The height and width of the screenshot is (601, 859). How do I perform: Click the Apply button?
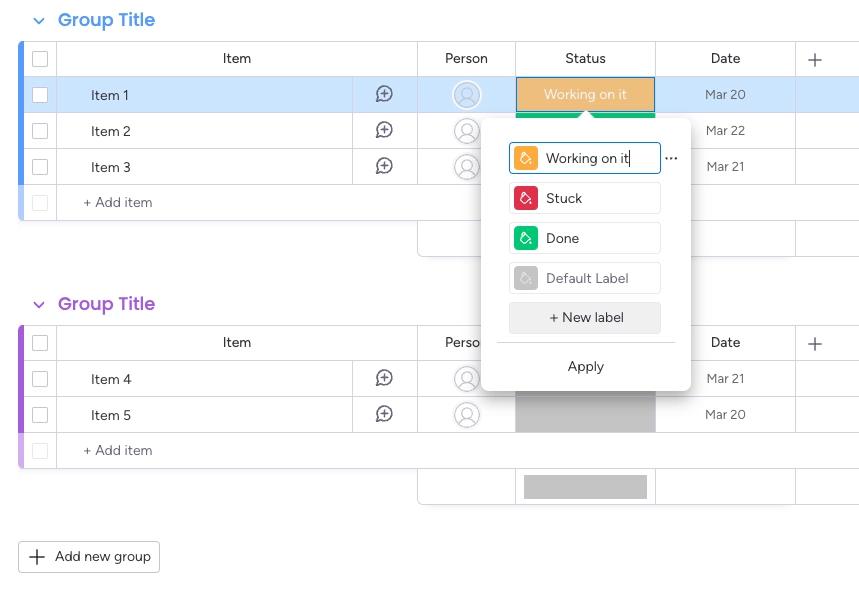click(585, 366)
